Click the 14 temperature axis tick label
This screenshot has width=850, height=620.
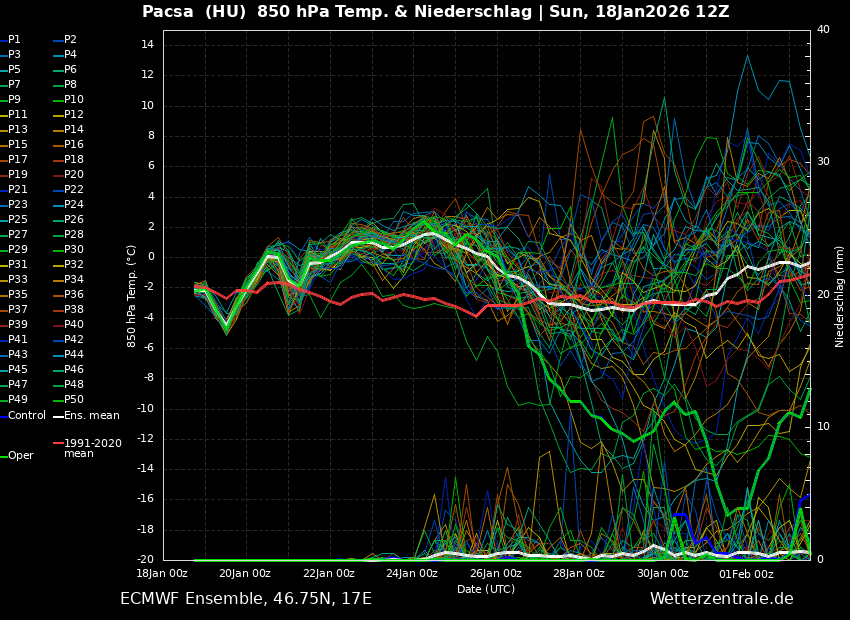[145, 45]
